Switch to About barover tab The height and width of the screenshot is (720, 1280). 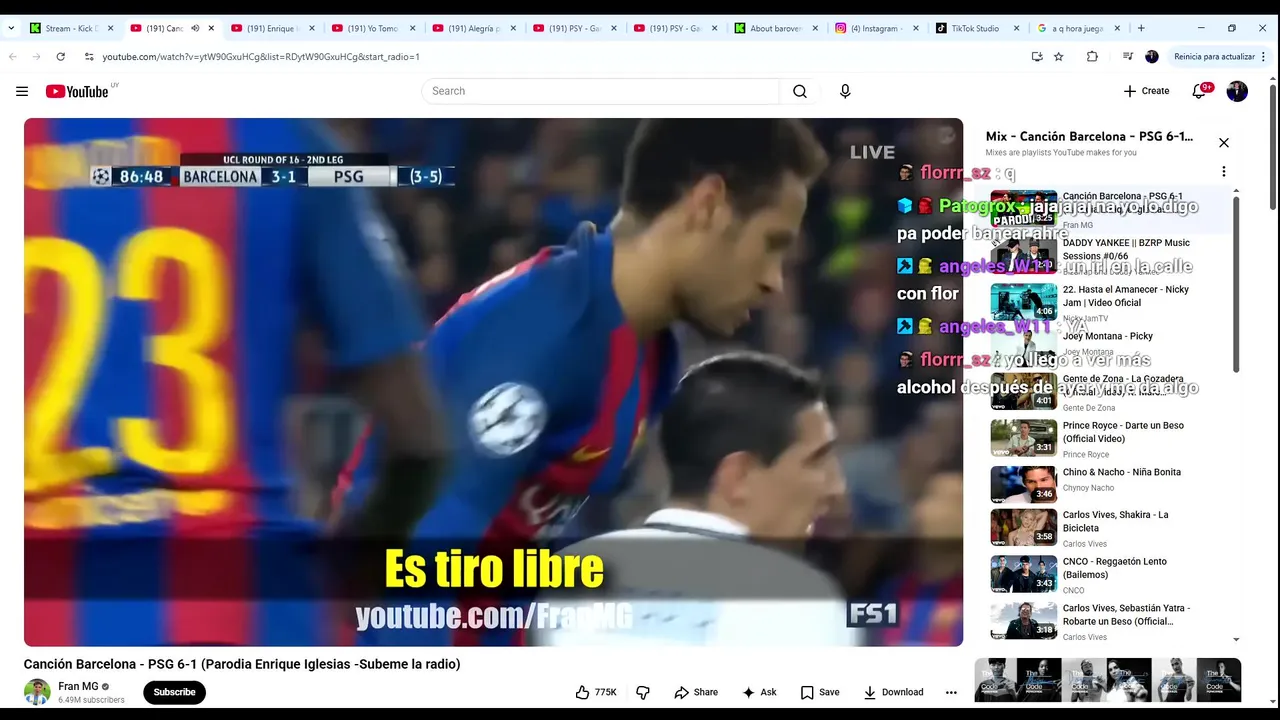coord(776,28)
